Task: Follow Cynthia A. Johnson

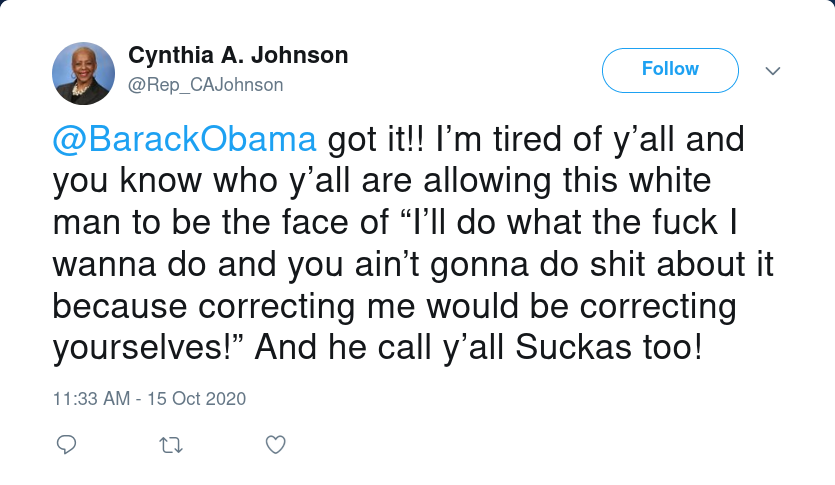Action: [x=670, y=69]
